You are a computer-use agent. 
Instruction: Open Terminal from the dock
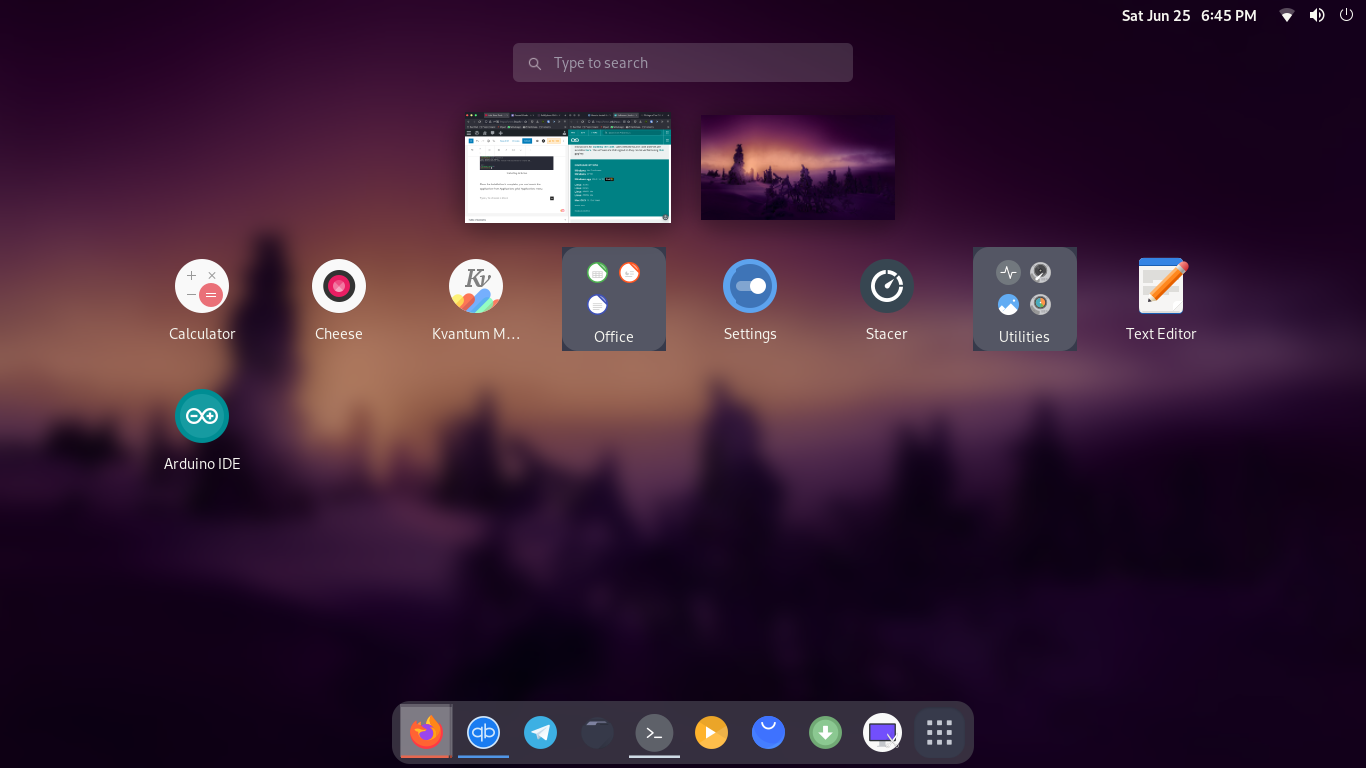point(655,733)
